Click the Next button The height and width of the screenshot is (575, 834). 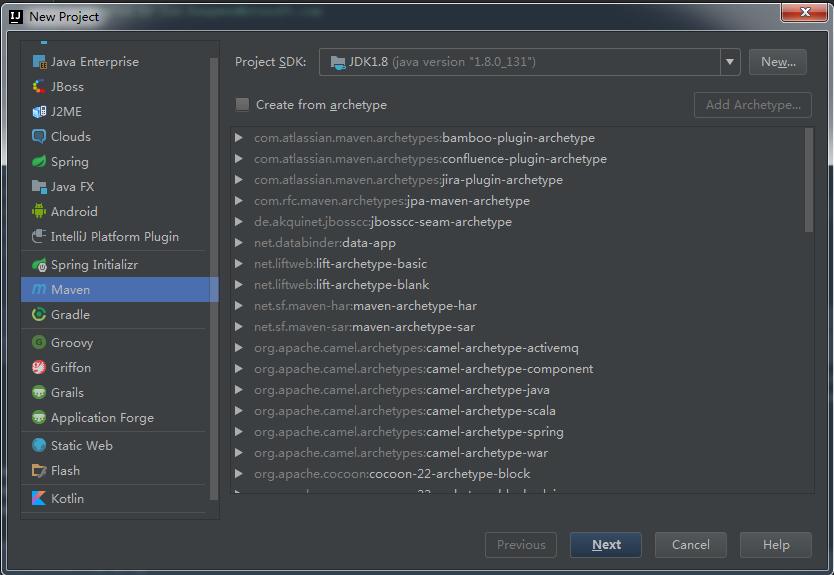click(606, 545)
